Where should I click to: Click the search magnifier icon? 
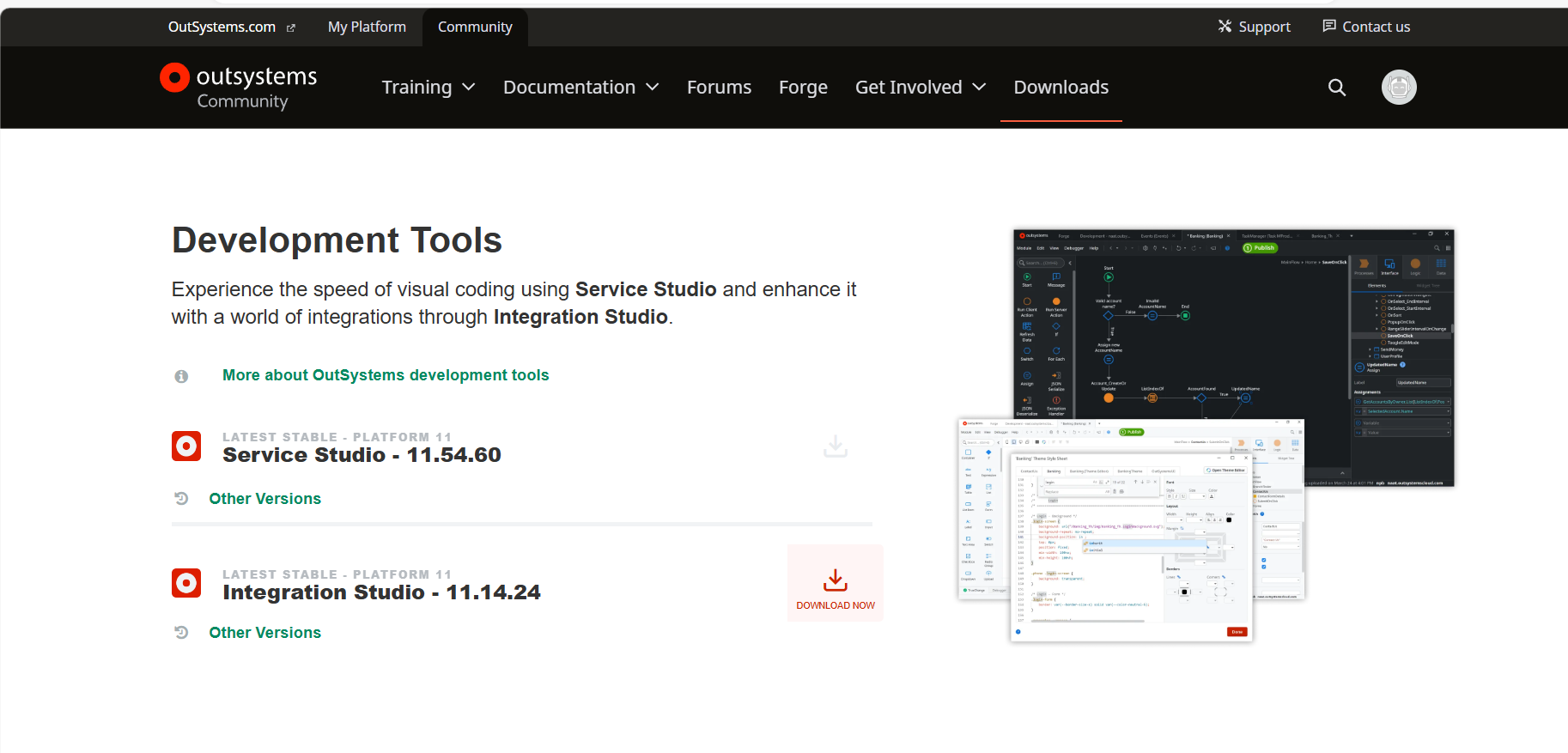[x=1337, y=87]
